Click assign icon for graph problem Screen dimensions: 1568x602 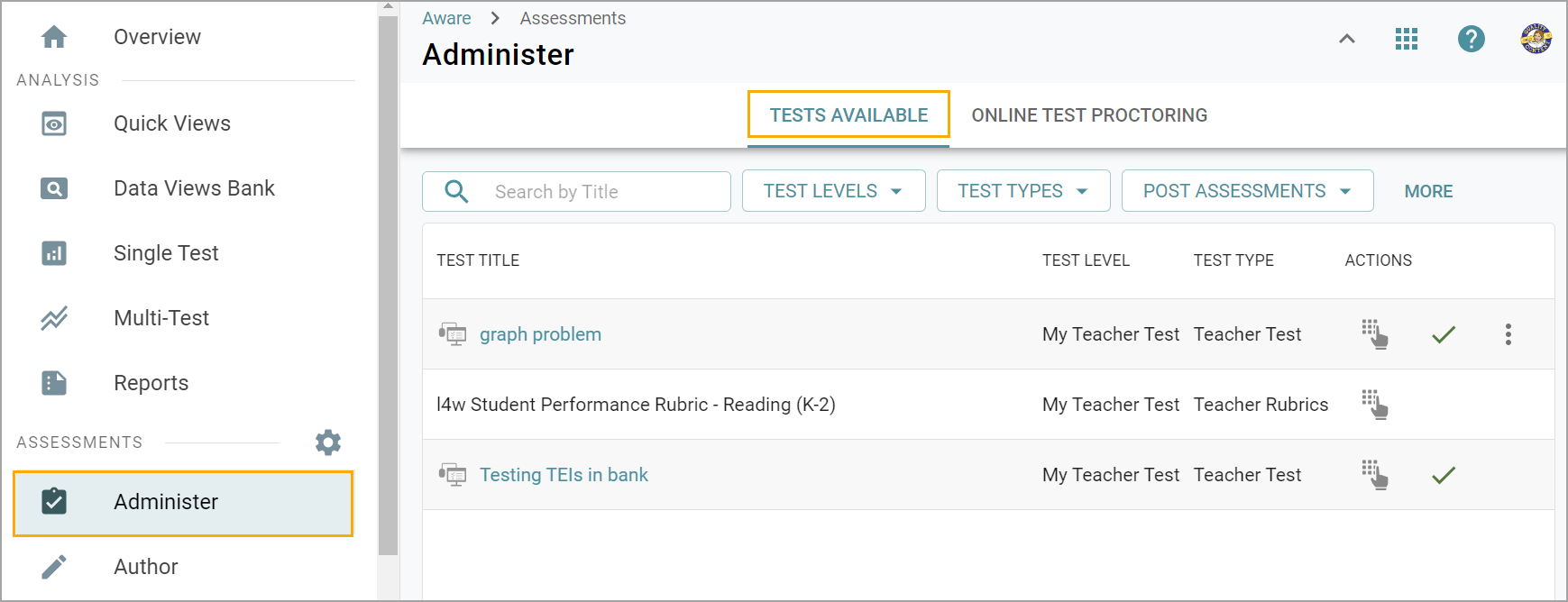point(1374,334)
